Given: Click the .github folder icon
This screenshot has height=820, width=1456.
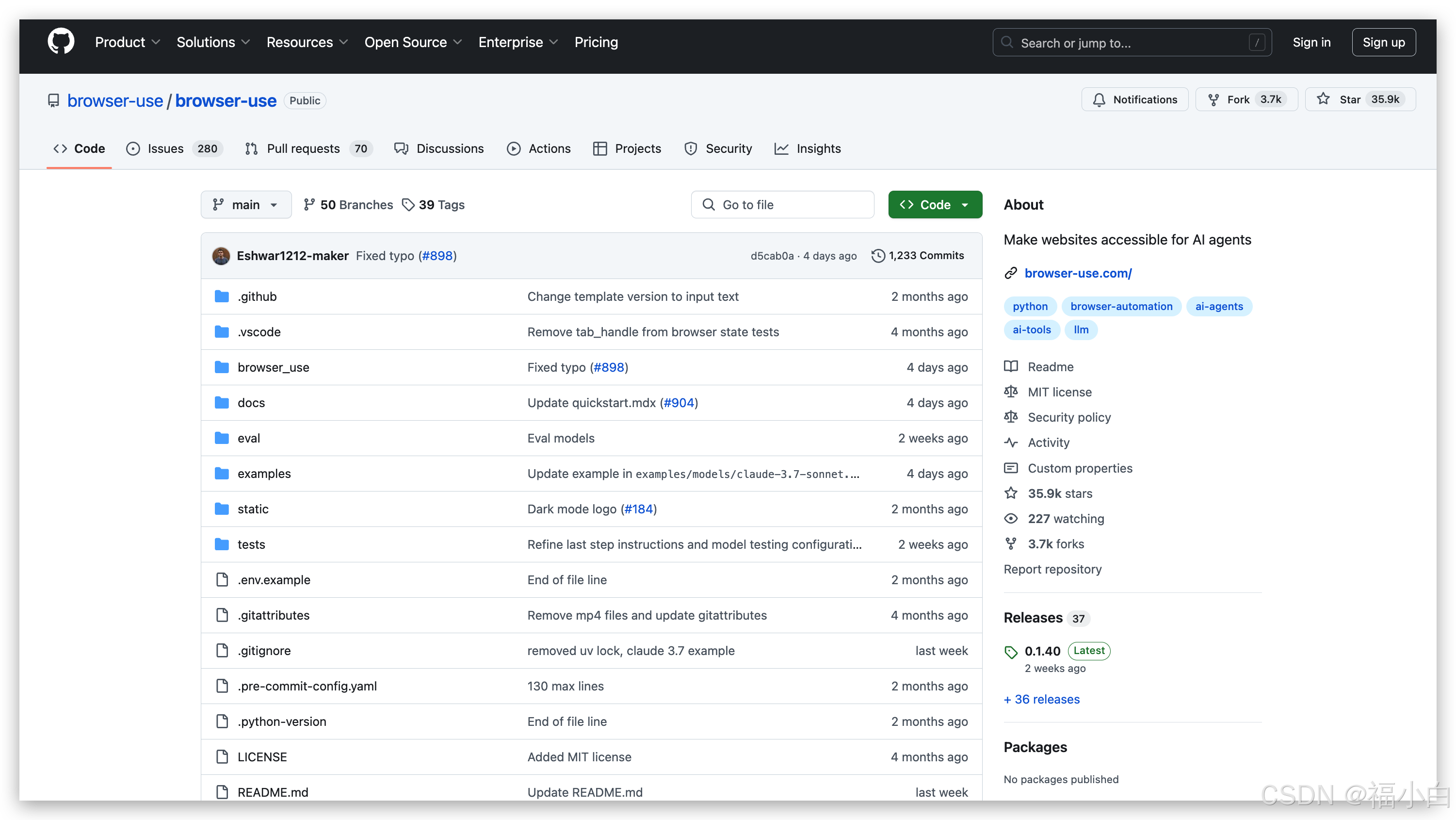Looking at the screenshot, I should tap(222, 296).
